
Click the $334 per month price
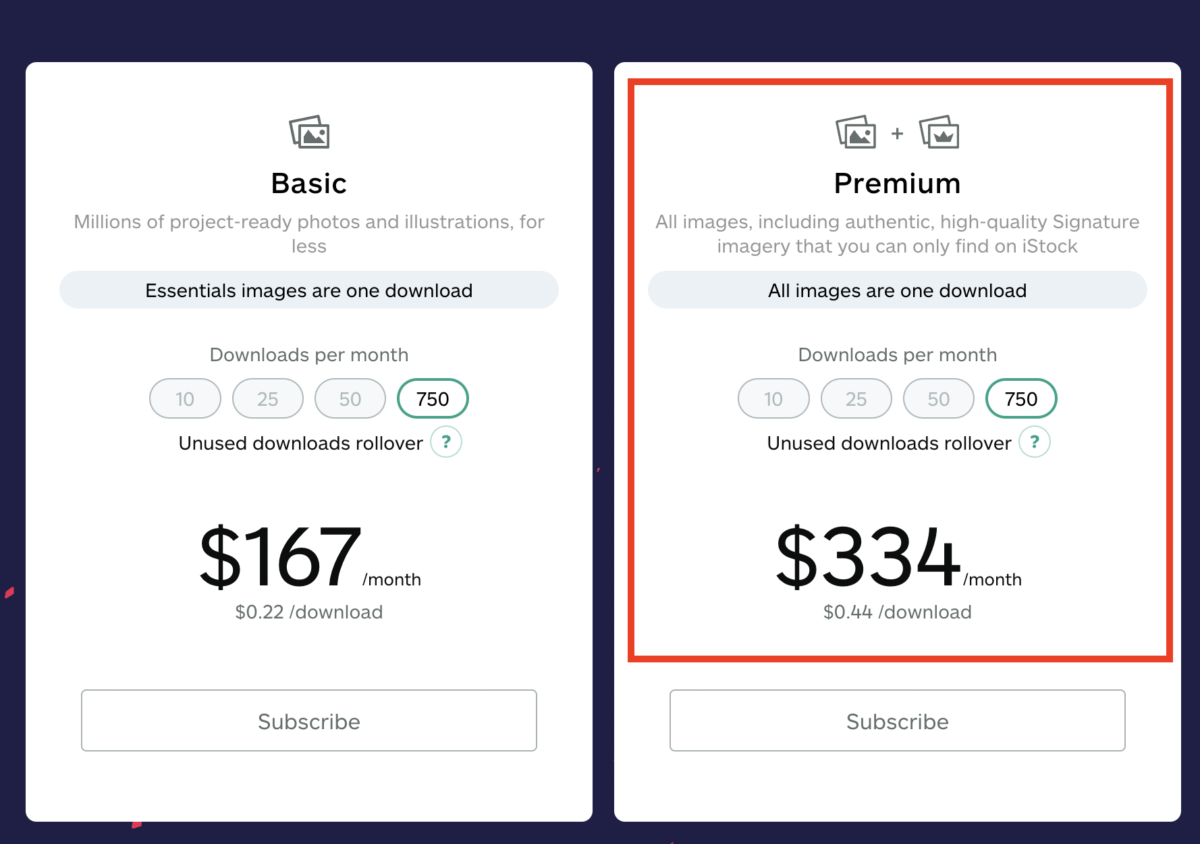click(869, 558)
